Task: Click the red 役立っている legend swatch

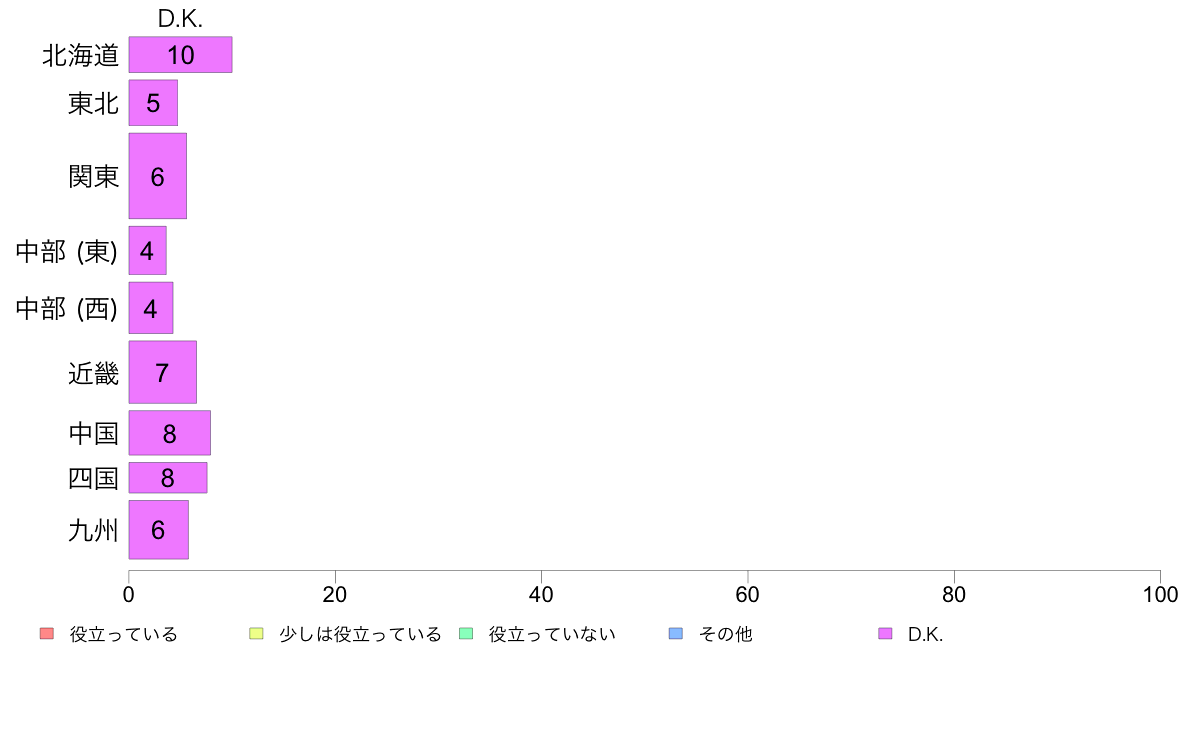Action: [47, 634]
